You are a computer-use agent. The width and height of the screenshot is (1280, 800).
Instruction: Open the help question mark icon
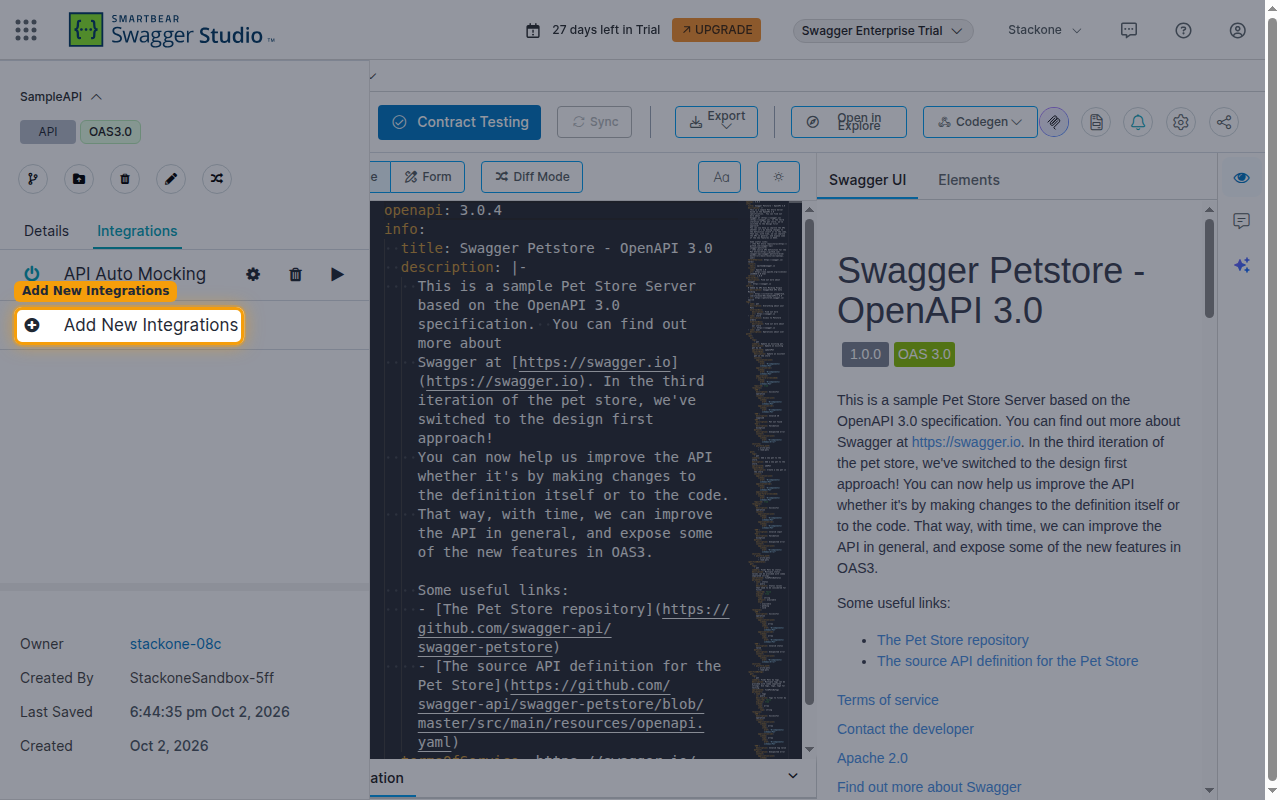click(x=1183, y=30)
